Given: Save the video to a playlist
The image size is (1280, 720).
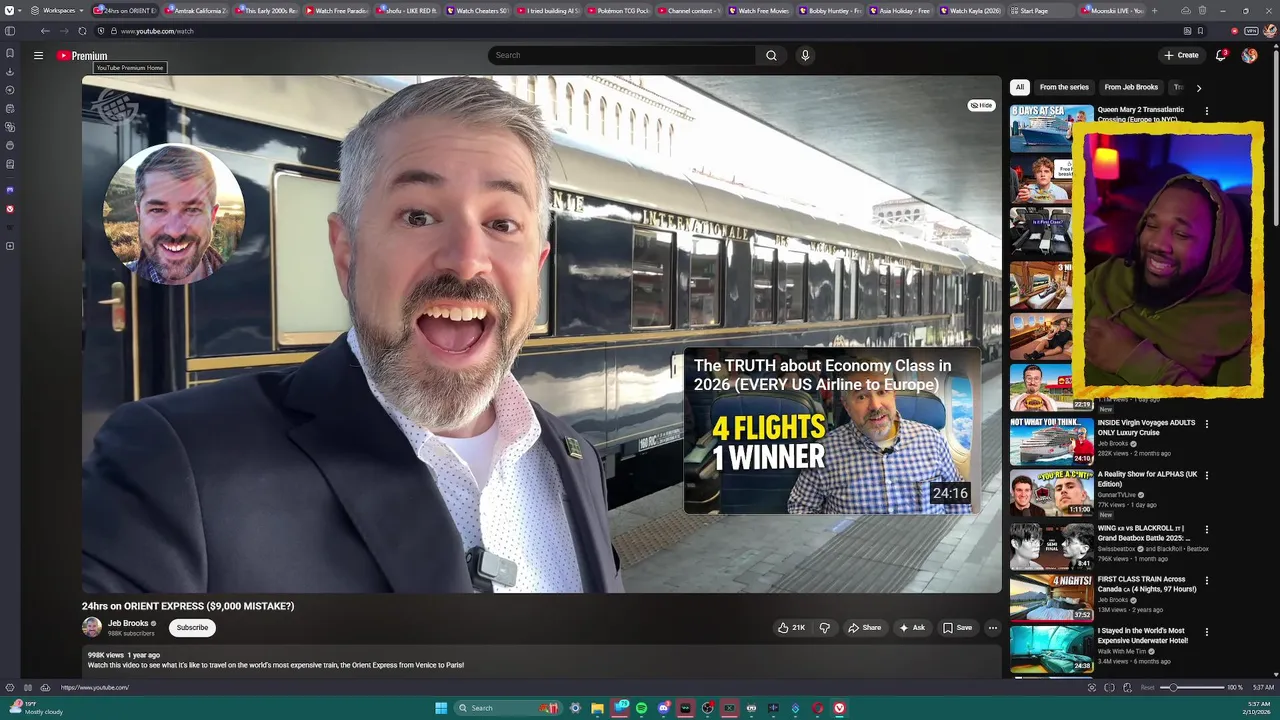Looking at the screenshot, I should [957, 628].
